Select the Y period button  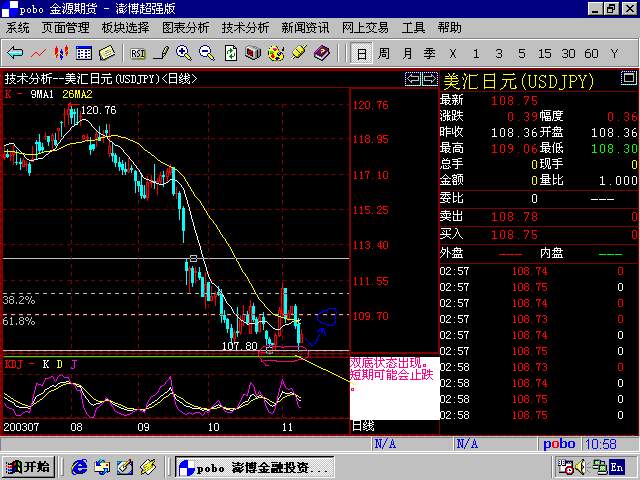point(614,53)
